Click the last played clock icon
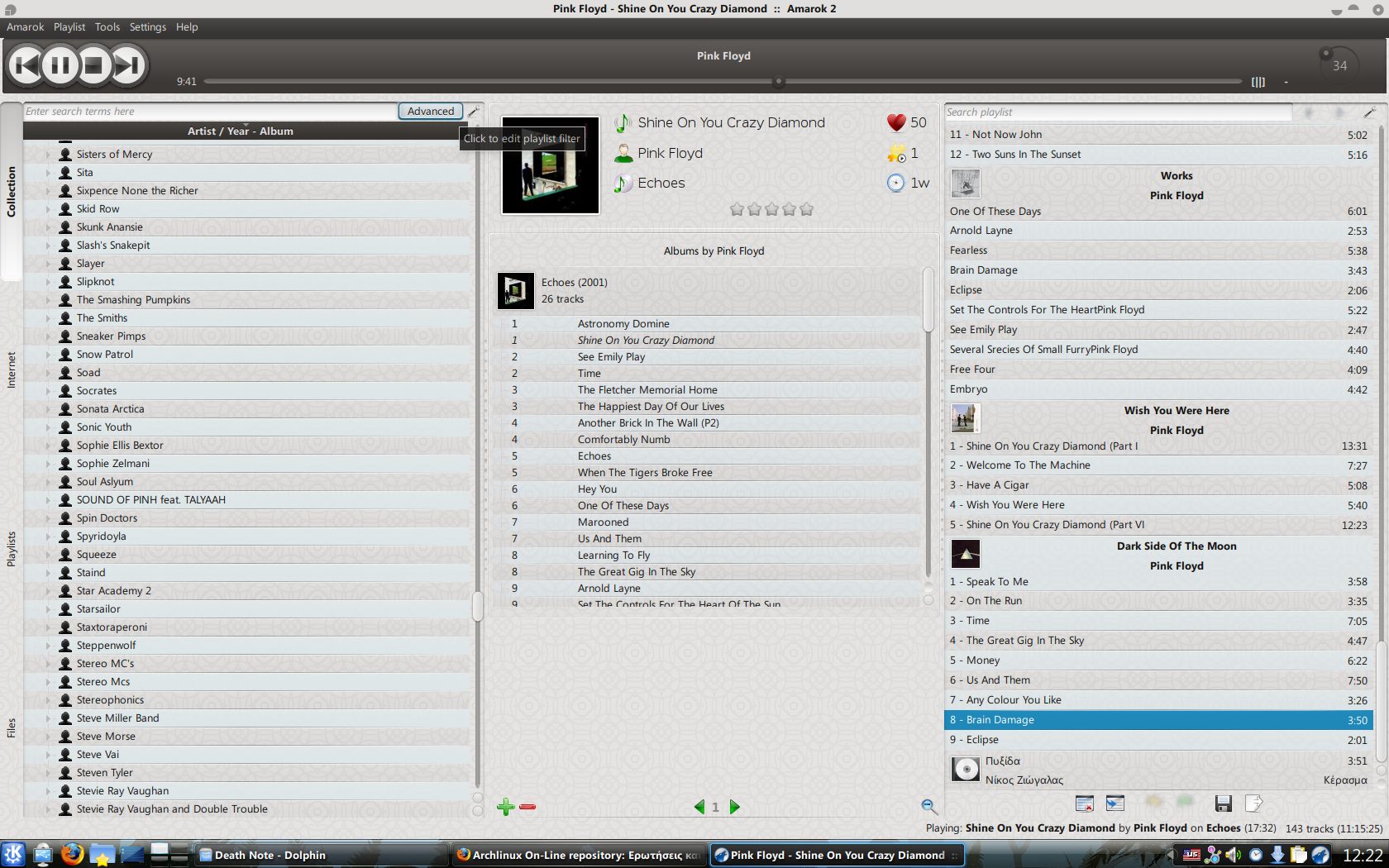The height and width of the screenshot is (868, 1389). 896,183
